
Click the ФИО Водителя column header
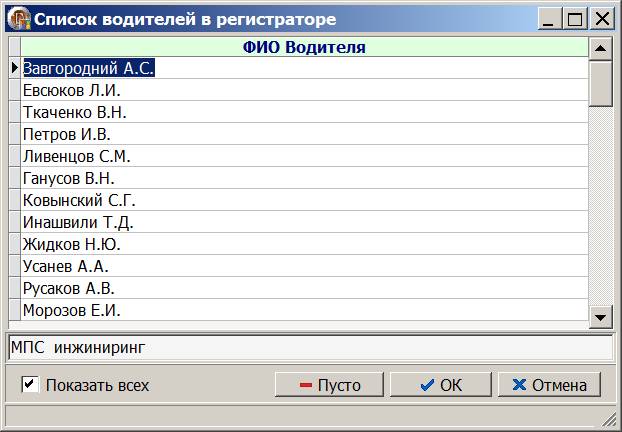coord(304,47)
